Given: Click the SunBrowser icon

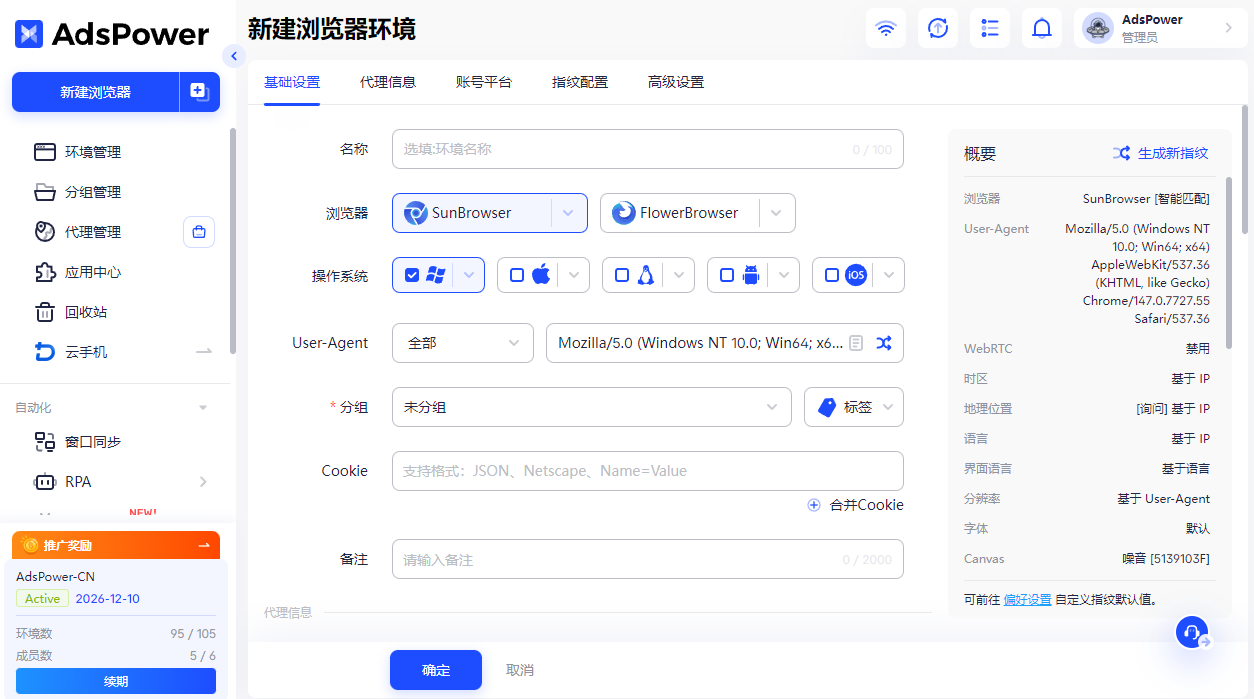Looking at the screenshot, I should tap(415, 213).
